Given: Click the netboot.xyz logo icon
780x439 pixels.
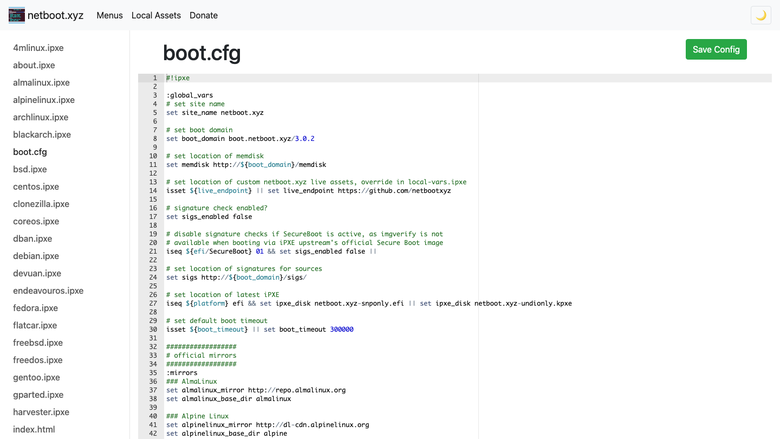Looking at the screenshot, I should [x=16, y=15].
